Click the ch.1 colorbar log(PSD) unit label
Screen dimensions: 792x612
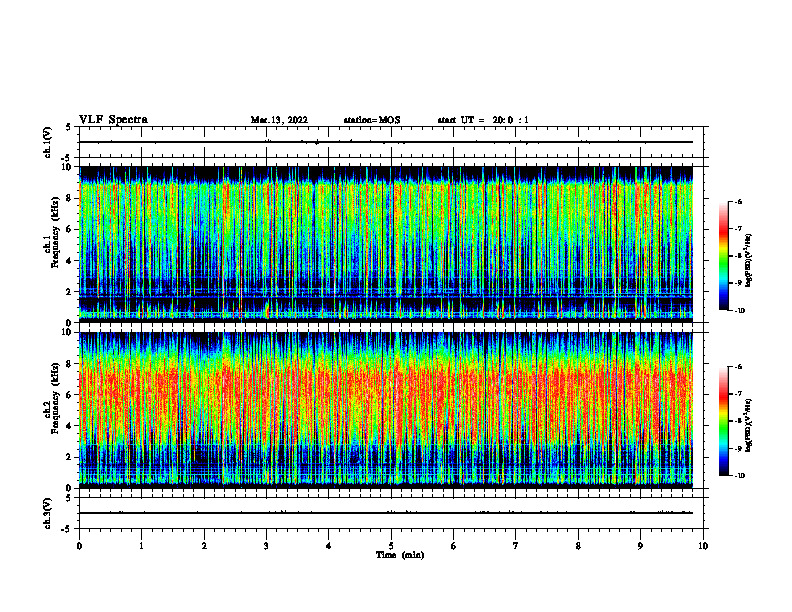(749, 261)
